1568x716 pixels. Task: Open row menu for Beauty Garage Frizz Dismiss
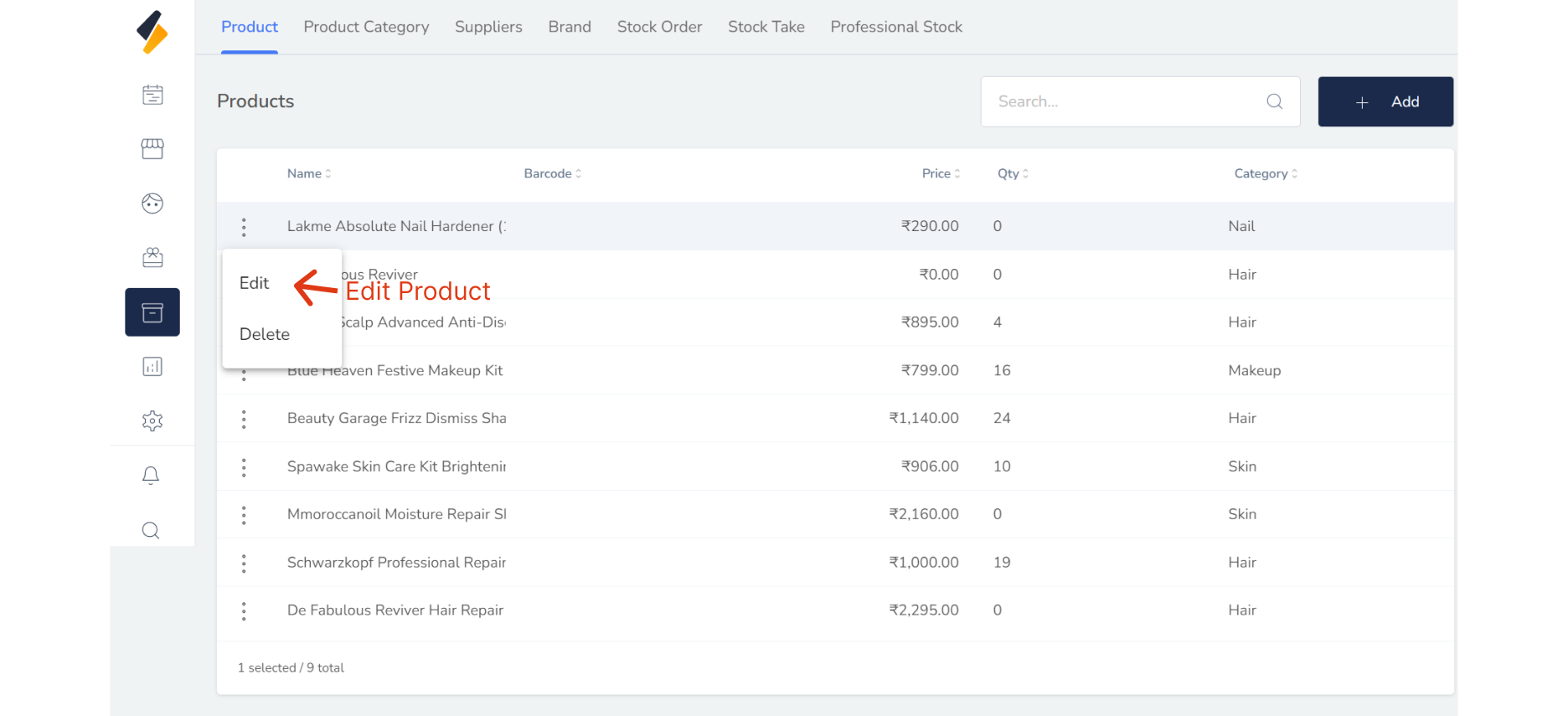pyautogui.click(x=244, y=419)
